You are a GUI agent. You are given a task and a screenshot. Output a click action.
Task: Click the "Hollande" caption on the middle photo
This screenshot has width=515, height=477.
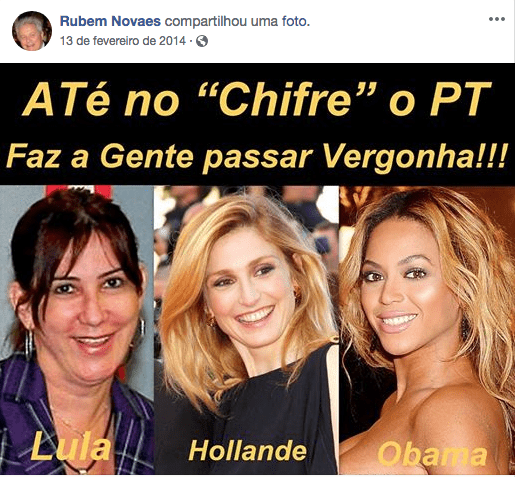click(247, 451)
